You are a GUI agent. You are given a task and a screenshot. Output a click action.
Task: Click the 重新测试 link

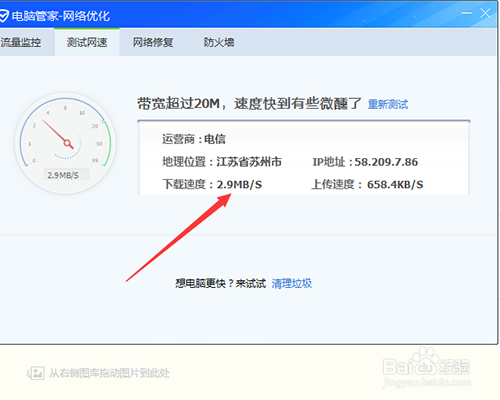coord(388,104)
